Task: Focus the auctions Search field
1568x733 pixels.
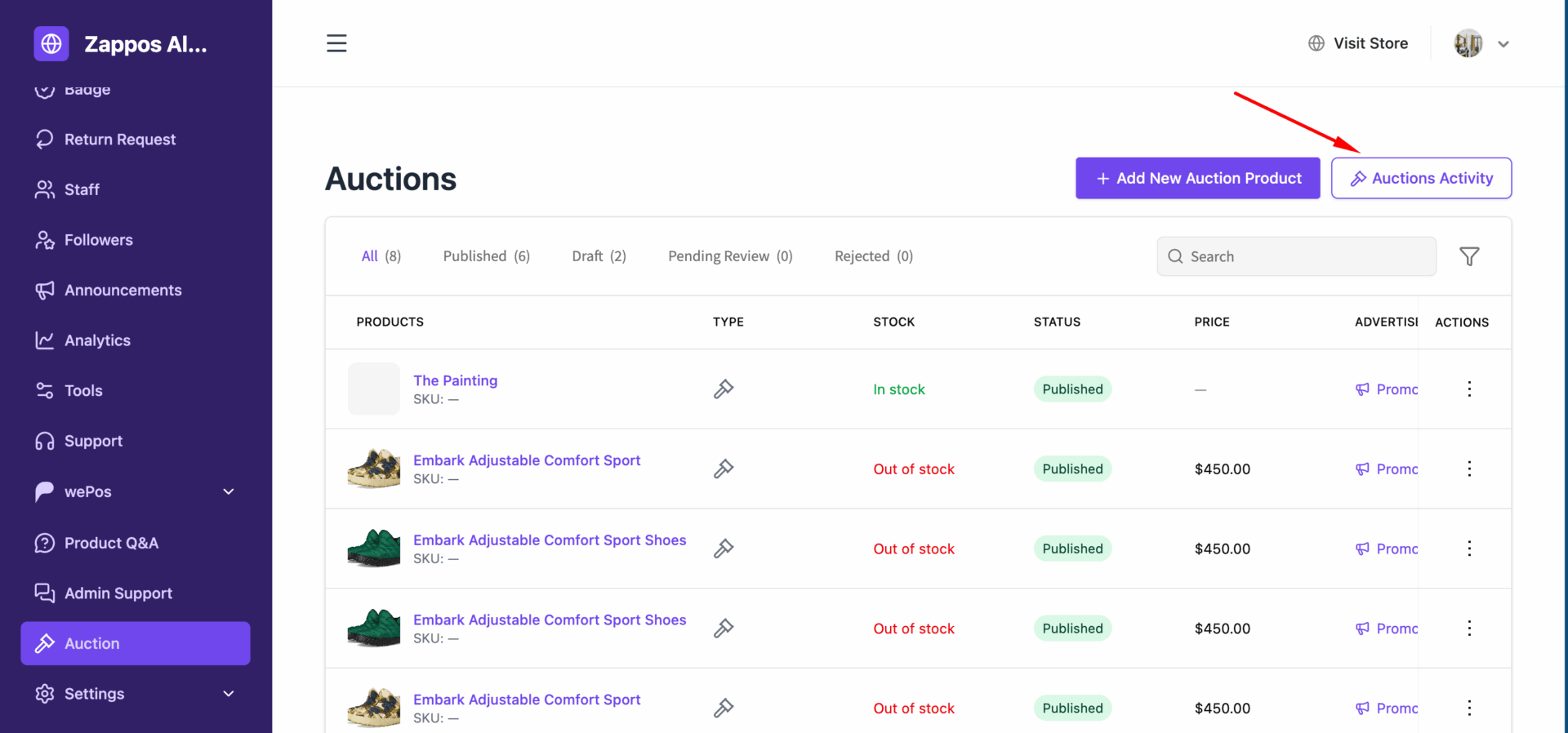Action: [1296, 256]
